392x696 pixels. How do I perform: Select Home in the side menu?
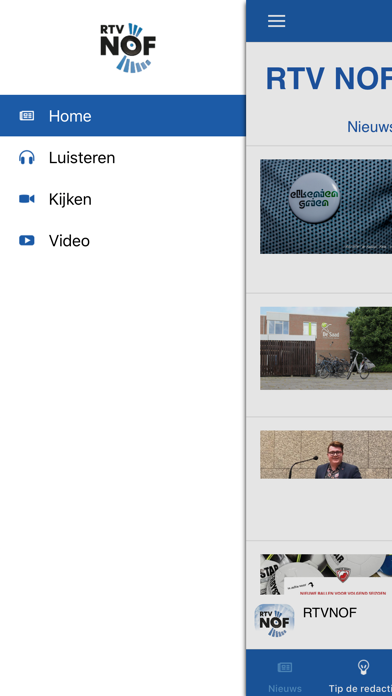click(123, 116)
